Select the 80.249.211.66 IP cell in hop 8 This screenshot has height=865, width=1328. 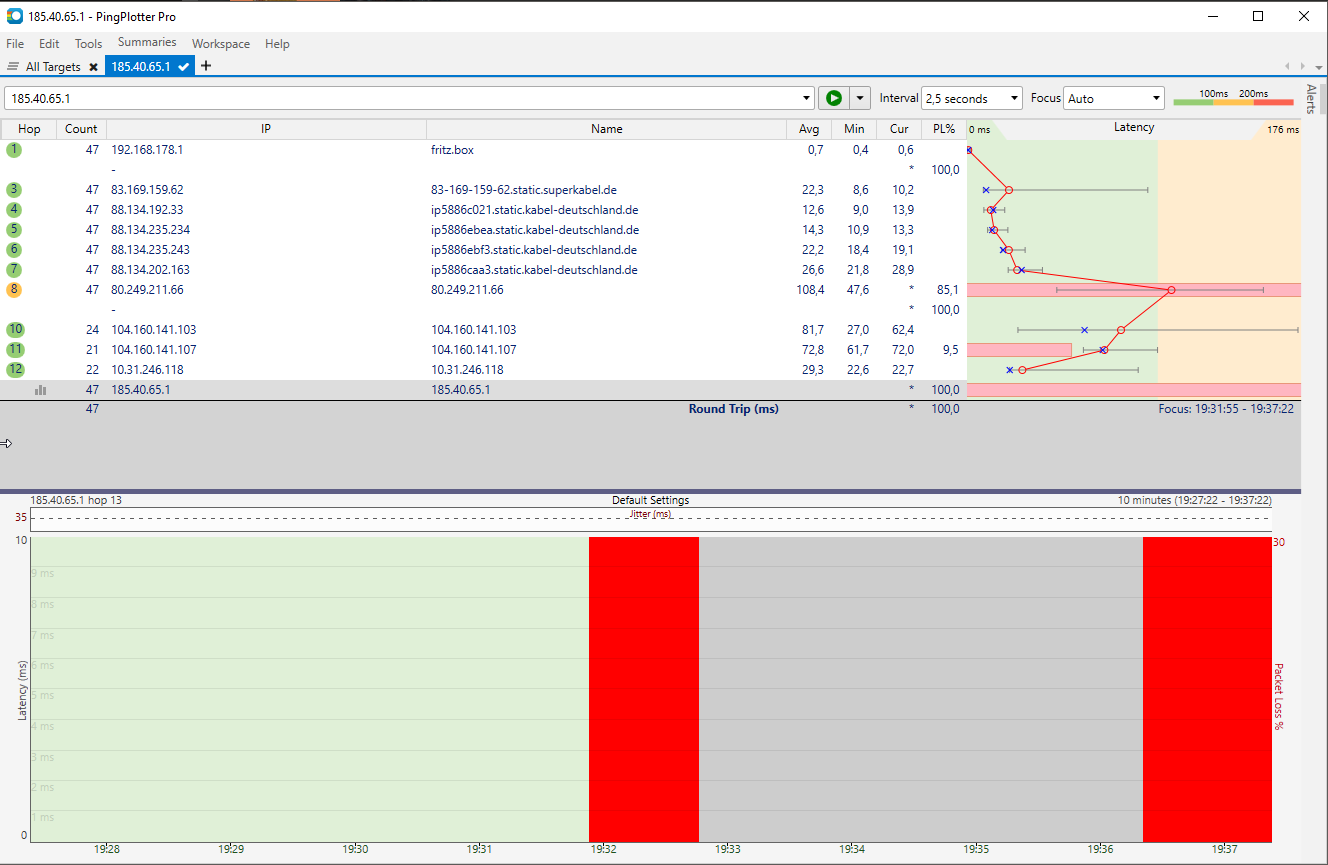(x=147, y=290)
